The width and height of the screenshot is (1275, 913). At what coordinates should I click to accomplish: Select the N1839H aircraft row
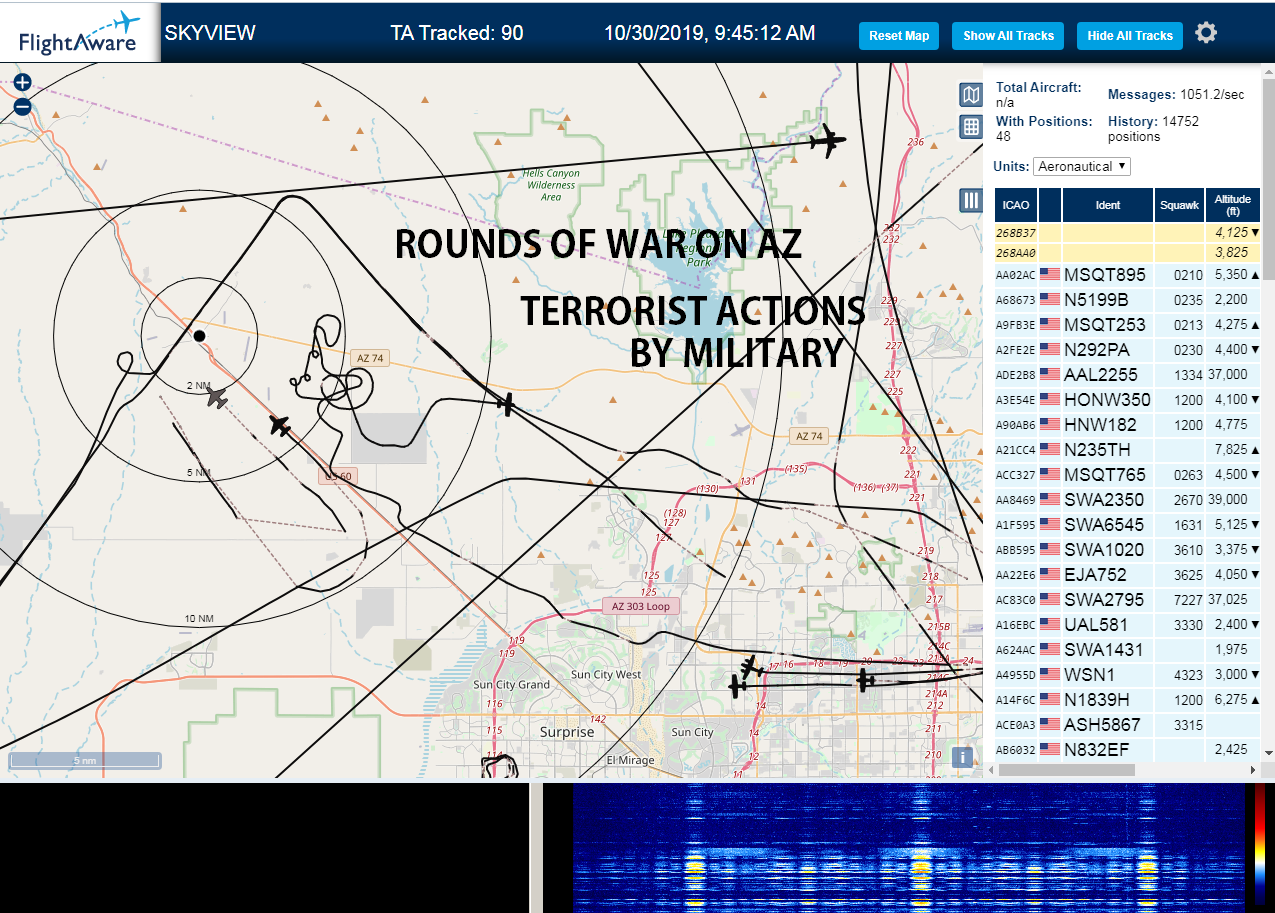pos(1128,700)
